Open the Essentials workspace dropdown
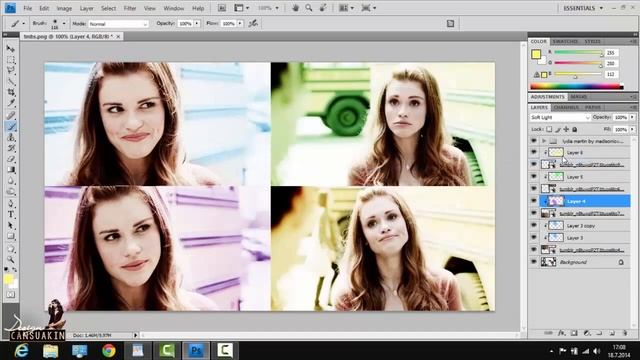Screen dimensions: 640x360 [583, 8]
